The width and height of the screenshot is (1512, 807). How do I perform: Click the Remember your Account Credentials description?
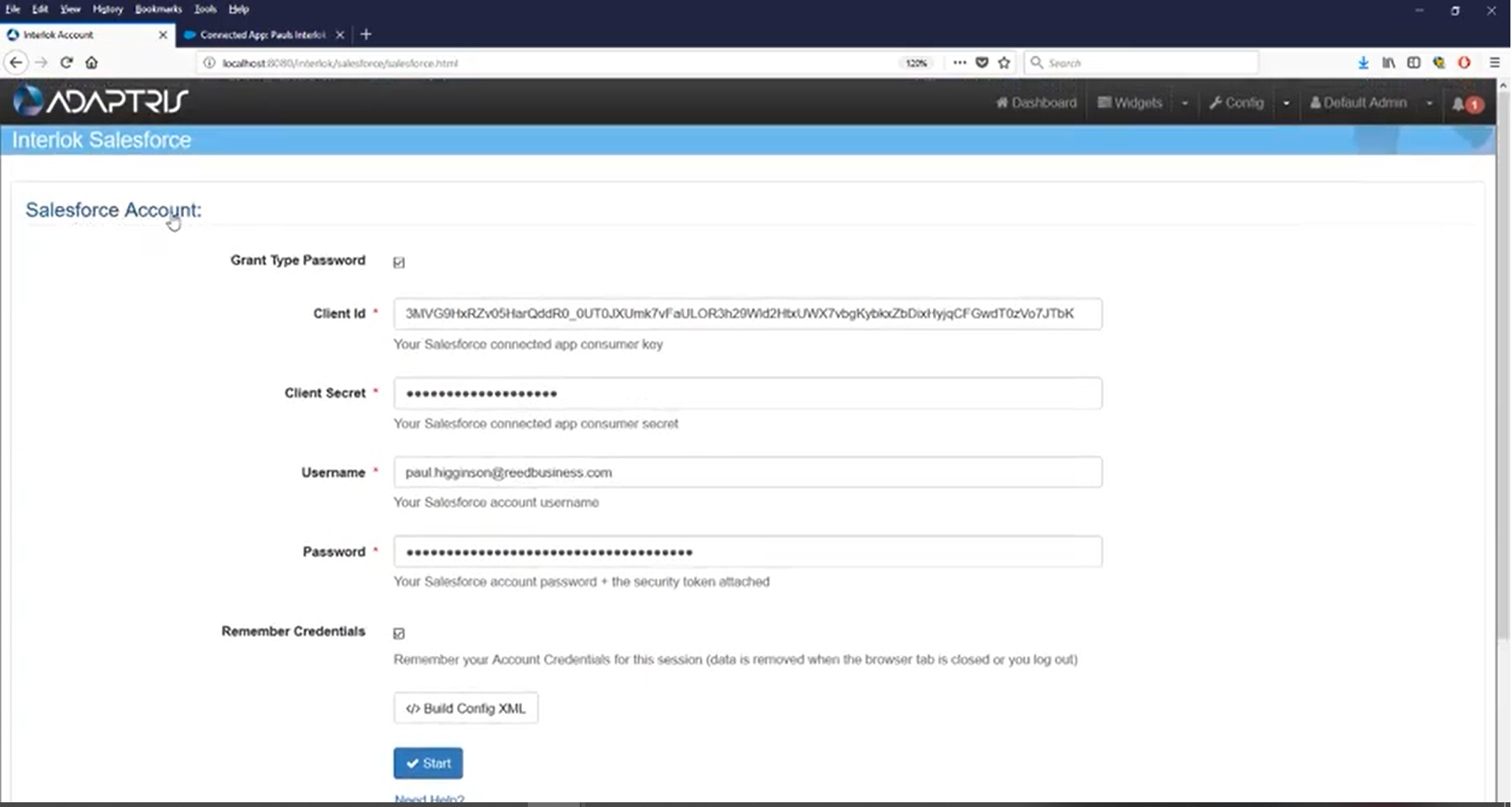point(736,660)
